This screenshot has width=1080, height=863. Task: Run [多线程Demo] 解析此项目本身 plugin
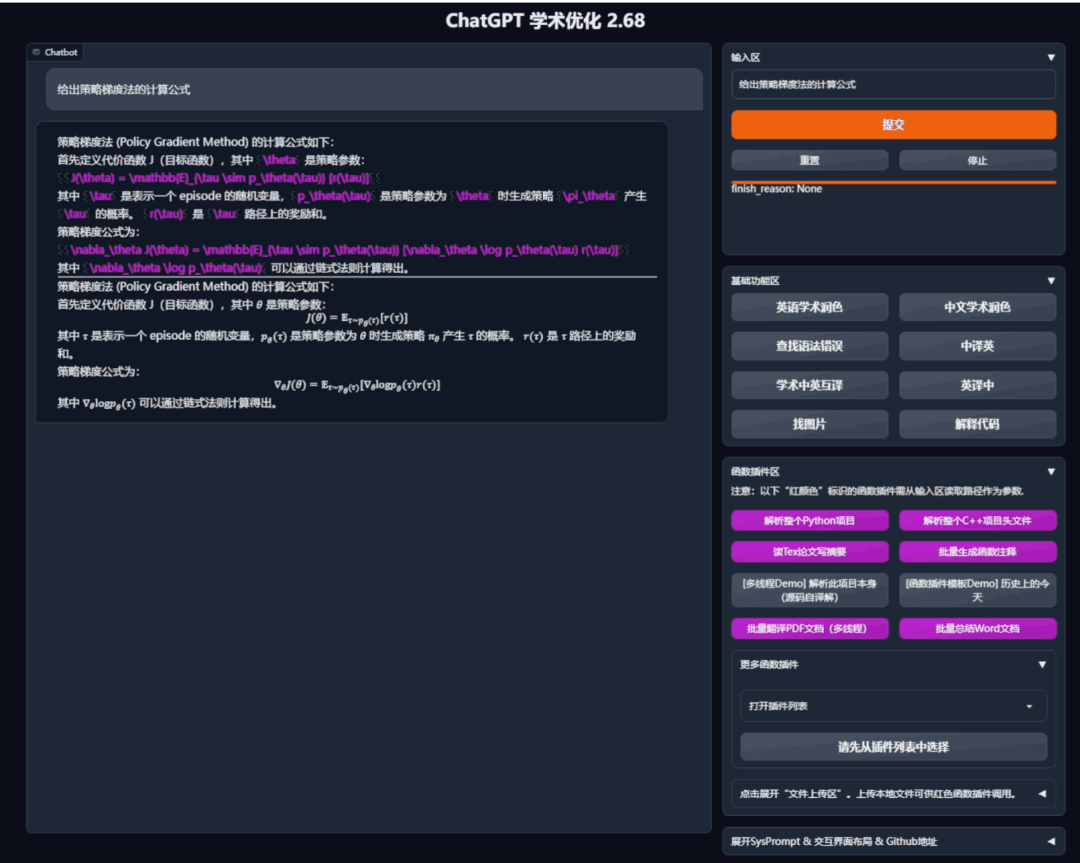809,590
